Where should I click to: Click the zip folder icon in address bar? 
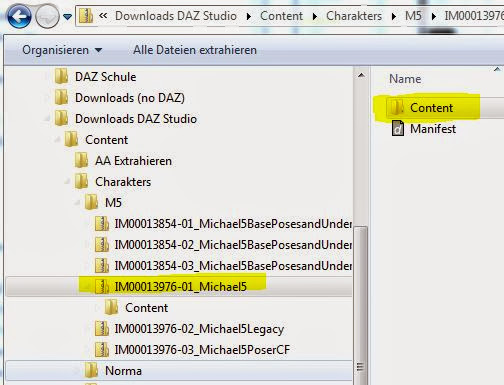coord(86,16)
